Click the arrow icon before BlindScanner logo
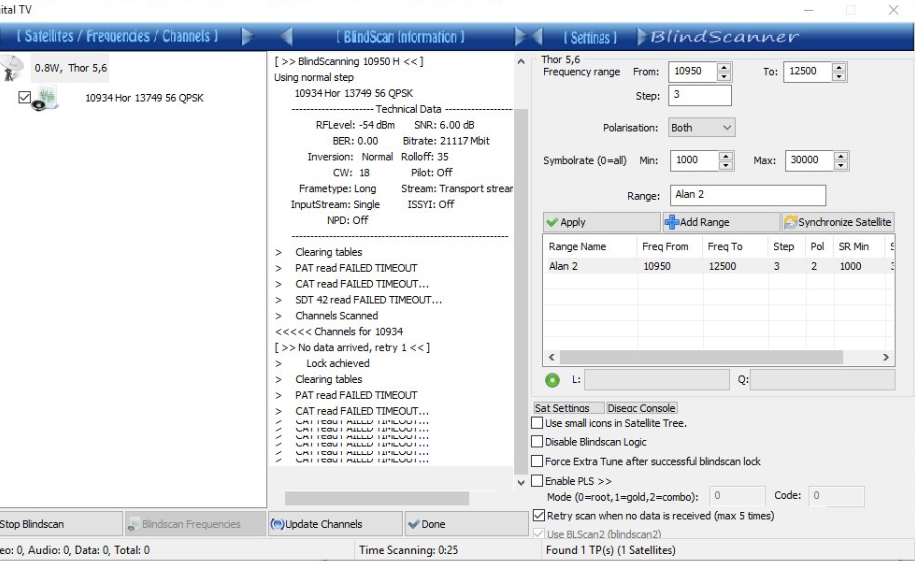The image size is (915, 561). pos(641,37)
